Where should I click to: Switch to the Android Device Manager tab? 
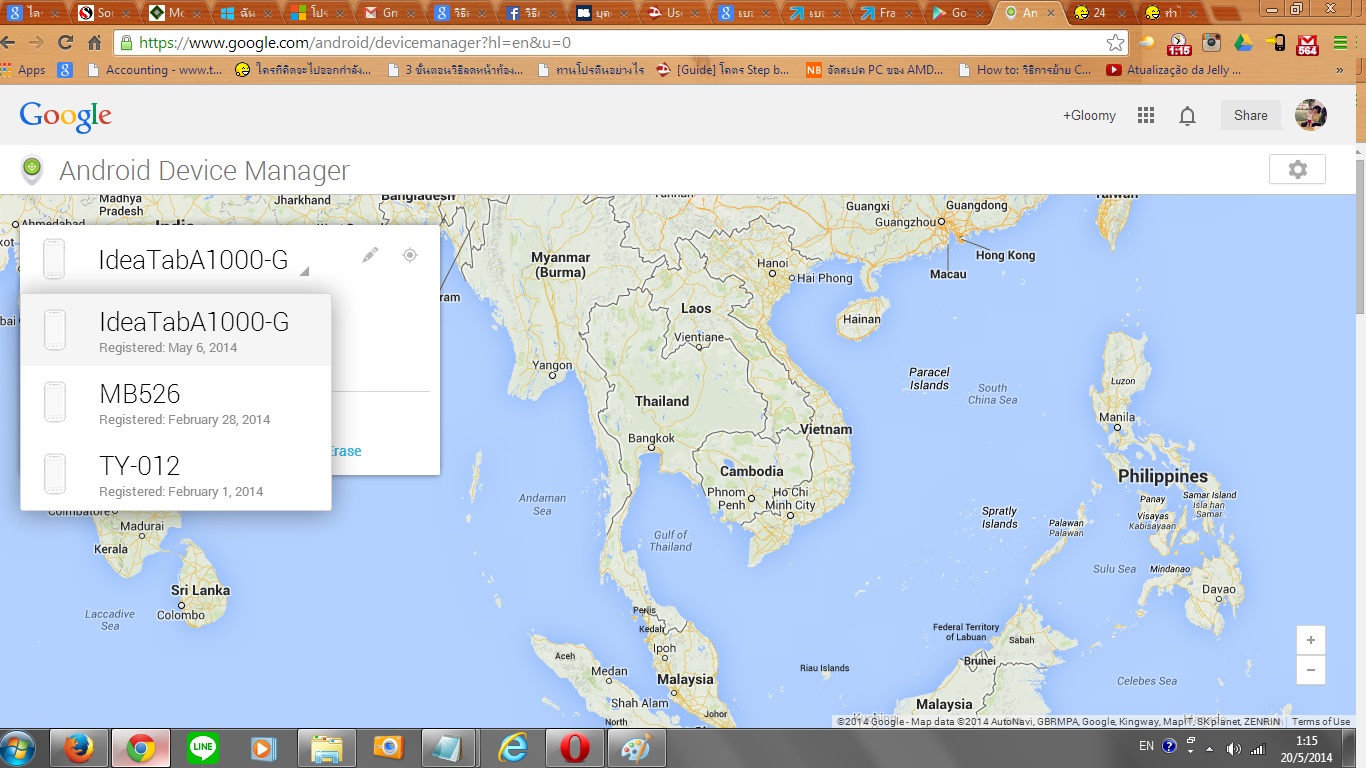coord(1029,13)
